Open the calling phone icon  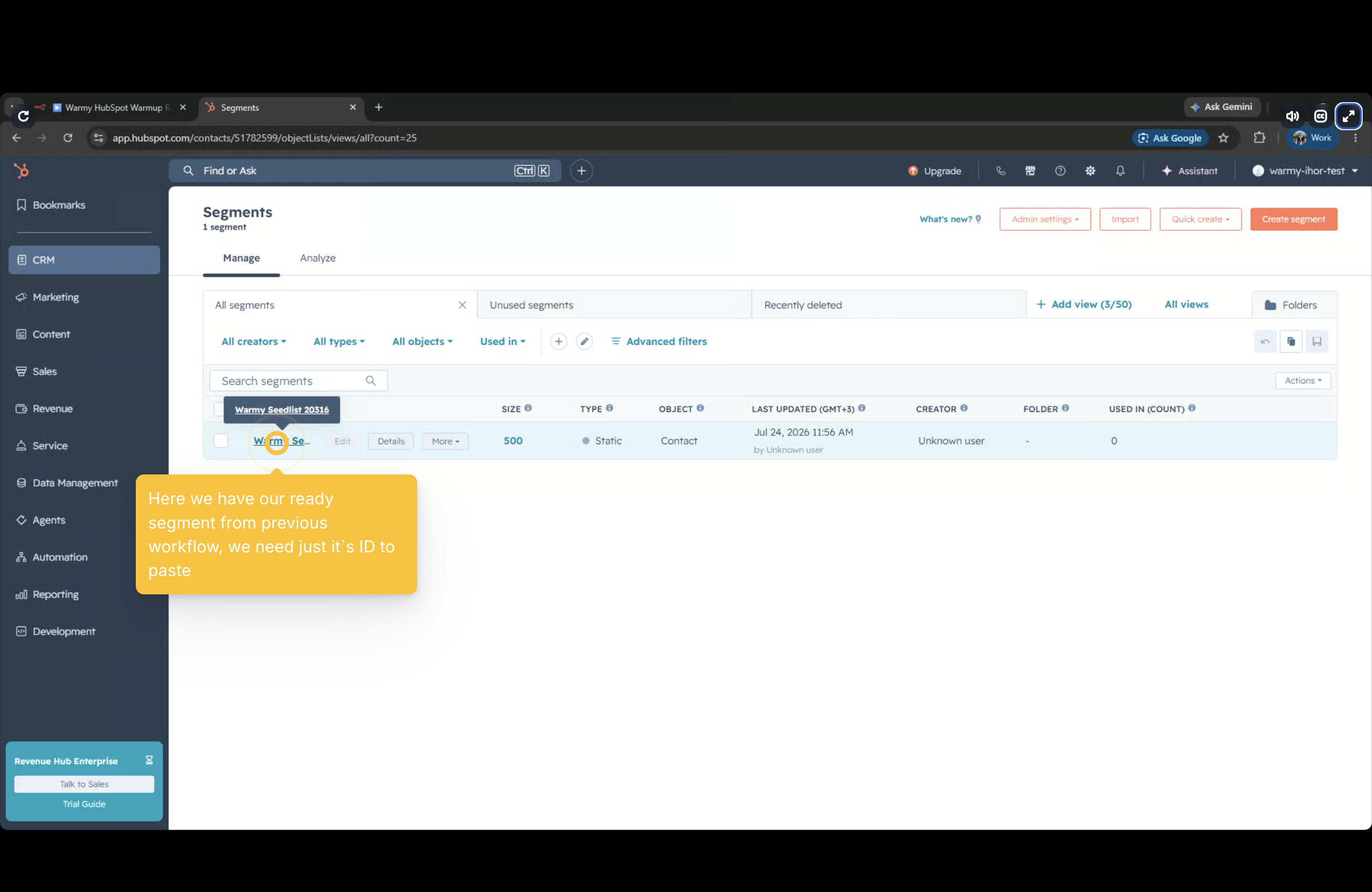point(1000,171)
